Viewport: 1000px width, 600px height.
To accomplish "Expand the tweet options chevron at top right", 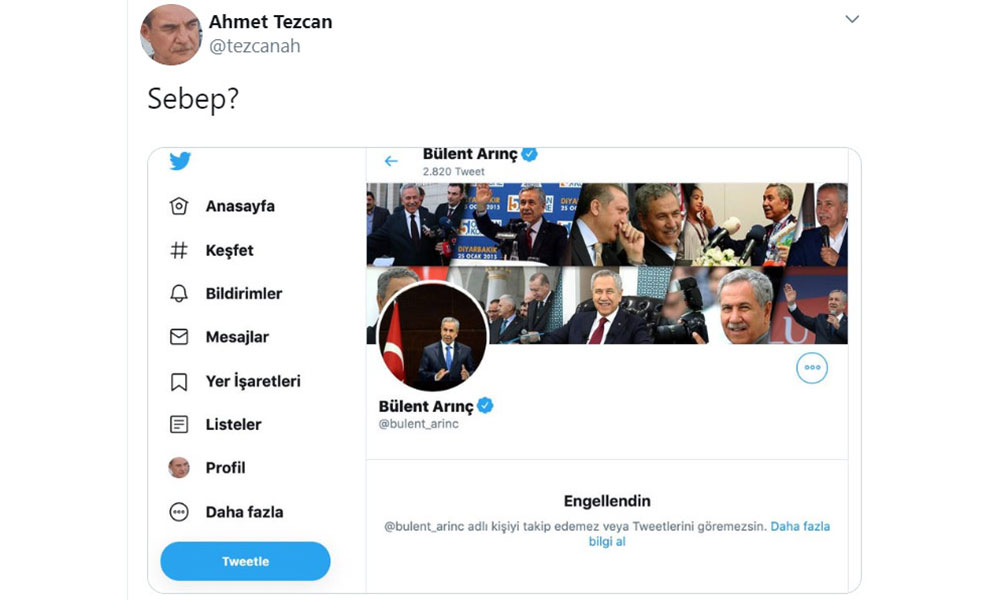I will pos(852,19).
